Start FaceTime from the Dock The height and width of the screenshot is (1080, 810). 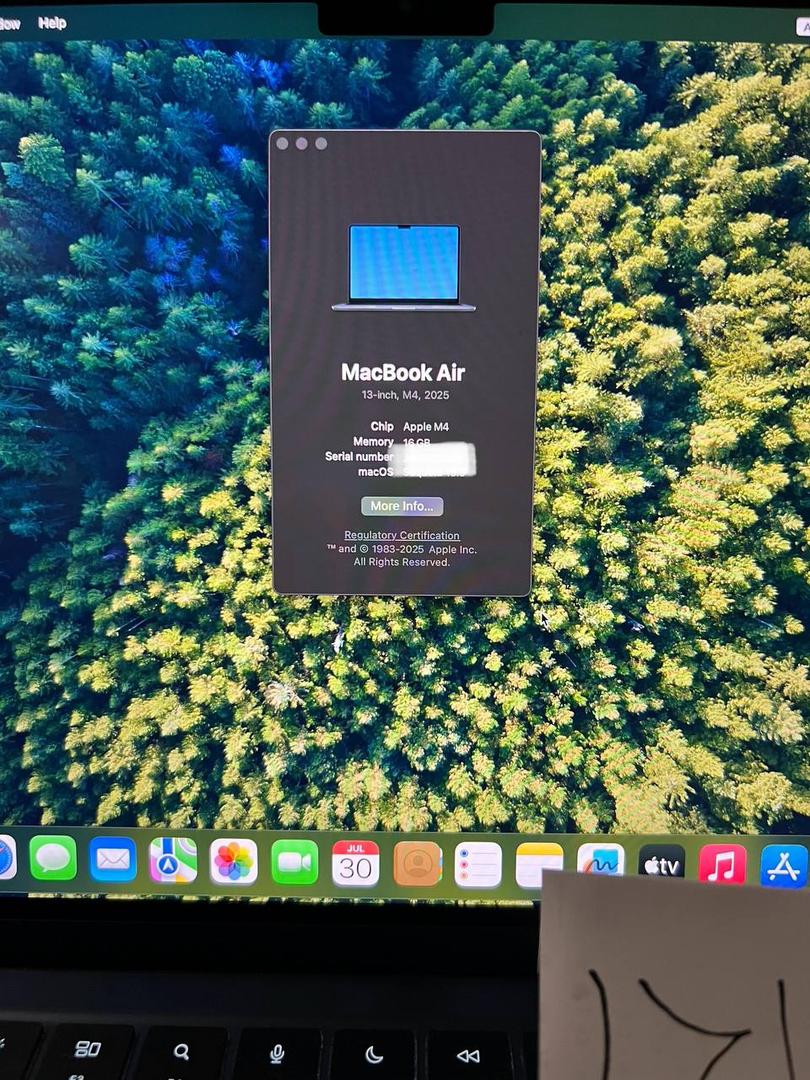point(295,862)
